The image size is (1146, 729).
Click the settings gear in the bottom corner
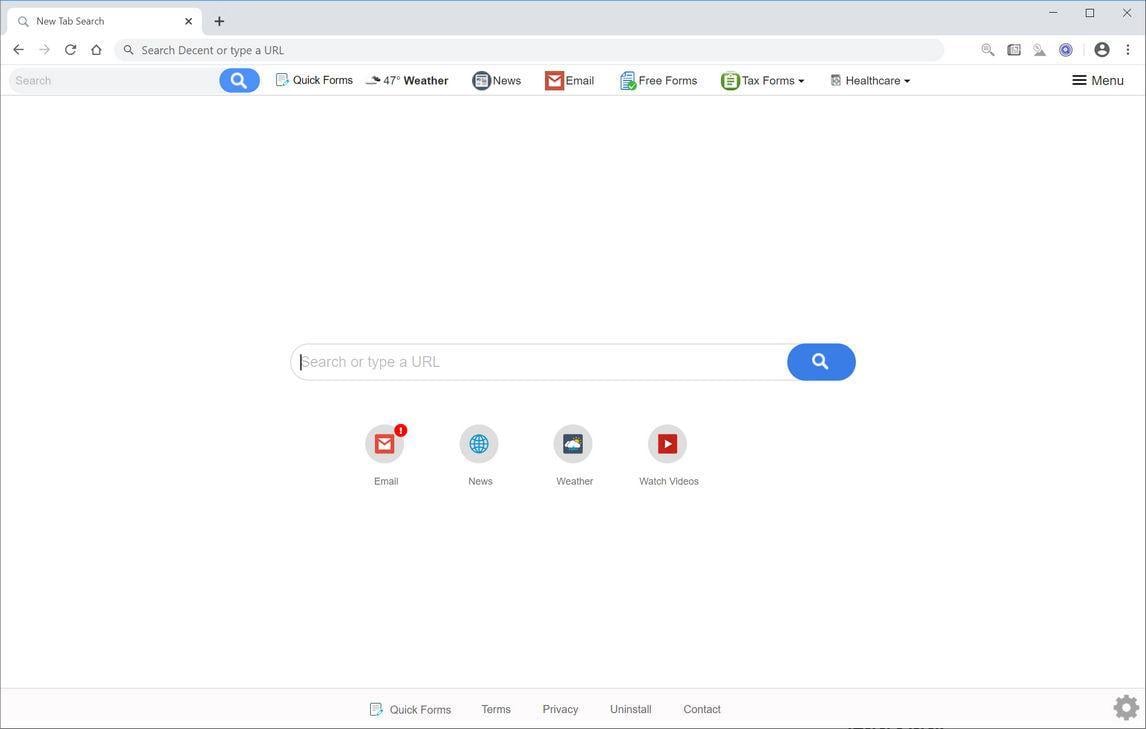click(1126, 706)
